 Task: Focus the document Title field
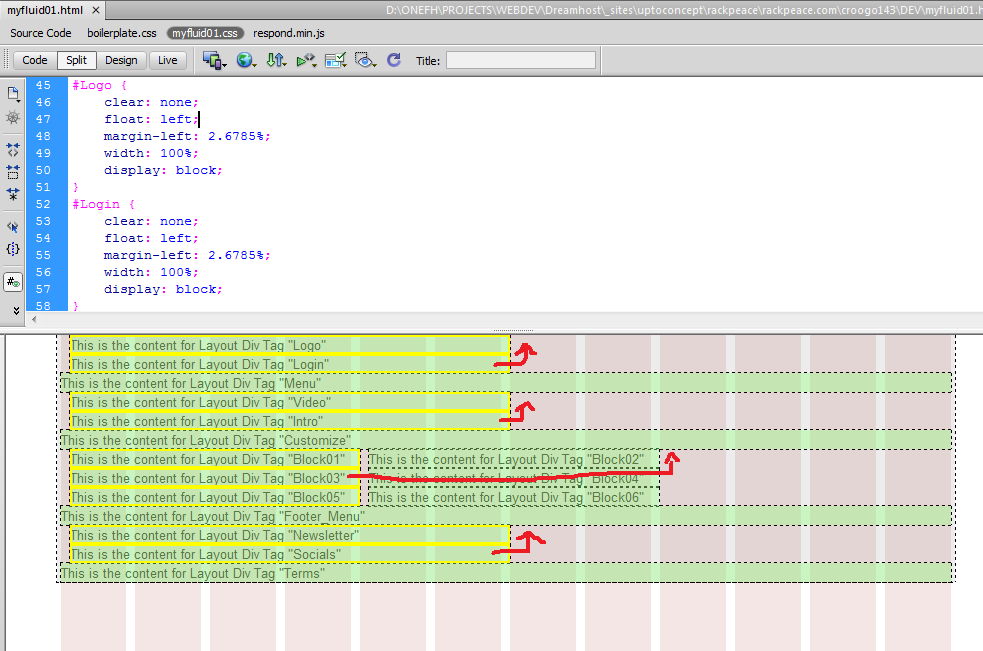[520, 61]
